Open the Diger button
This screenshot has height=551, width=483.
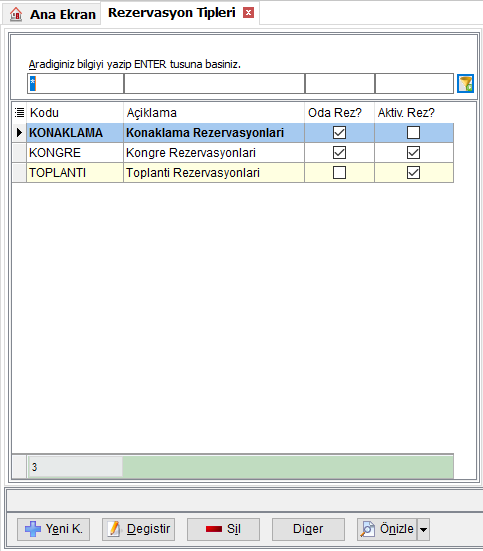point(308,529)
